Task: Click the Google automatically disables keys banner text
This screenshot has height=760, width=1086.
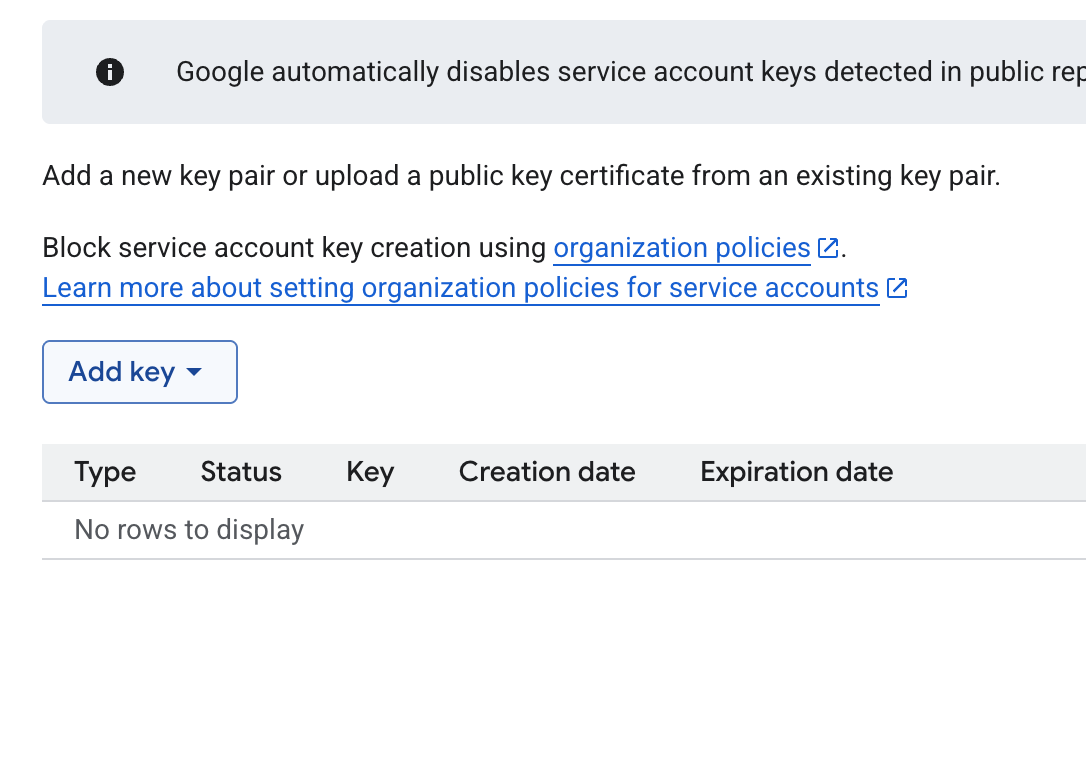Action: click(631, 72)
